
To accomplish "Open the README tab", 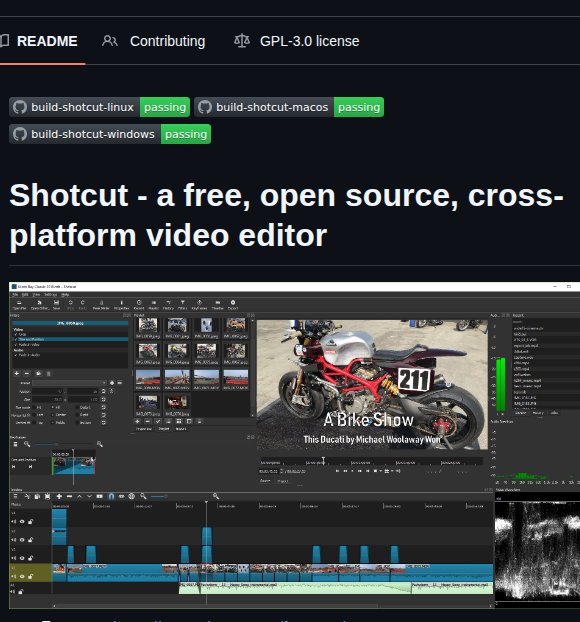I will 39,41.
